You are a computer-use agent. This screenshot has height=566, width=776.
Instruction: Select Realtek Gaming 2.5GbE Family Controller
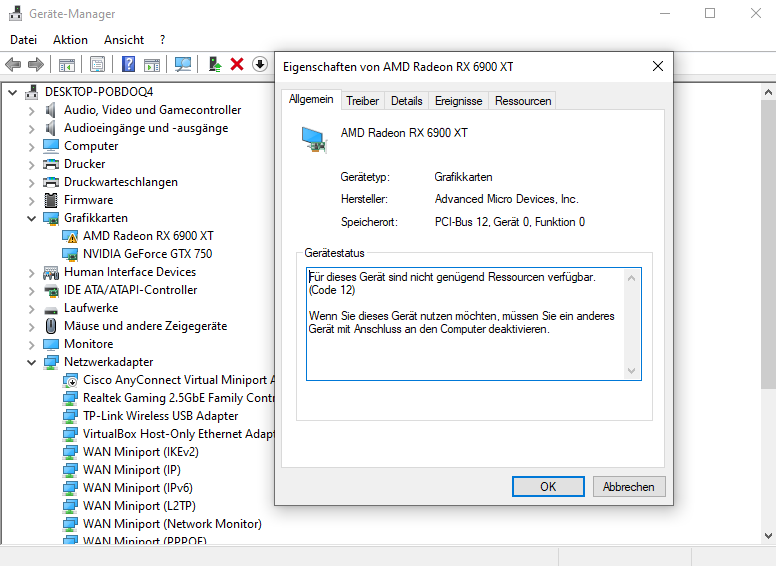pos(178,398)
